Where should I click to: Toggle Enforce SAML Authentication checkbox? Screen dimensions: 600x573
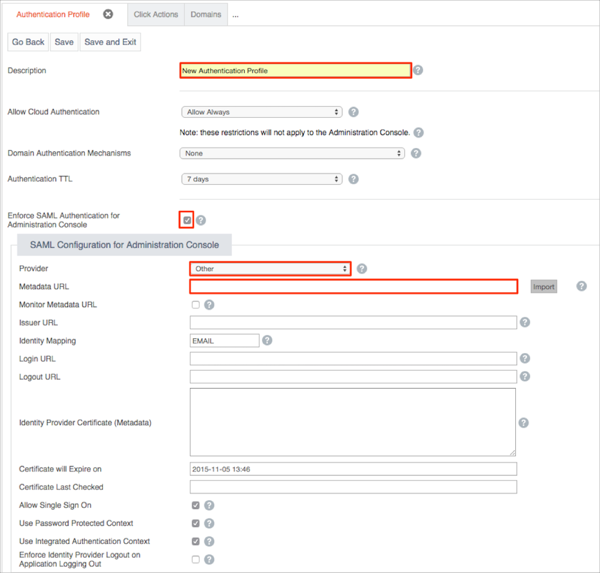pyautogui.click(x=186, y=220)
